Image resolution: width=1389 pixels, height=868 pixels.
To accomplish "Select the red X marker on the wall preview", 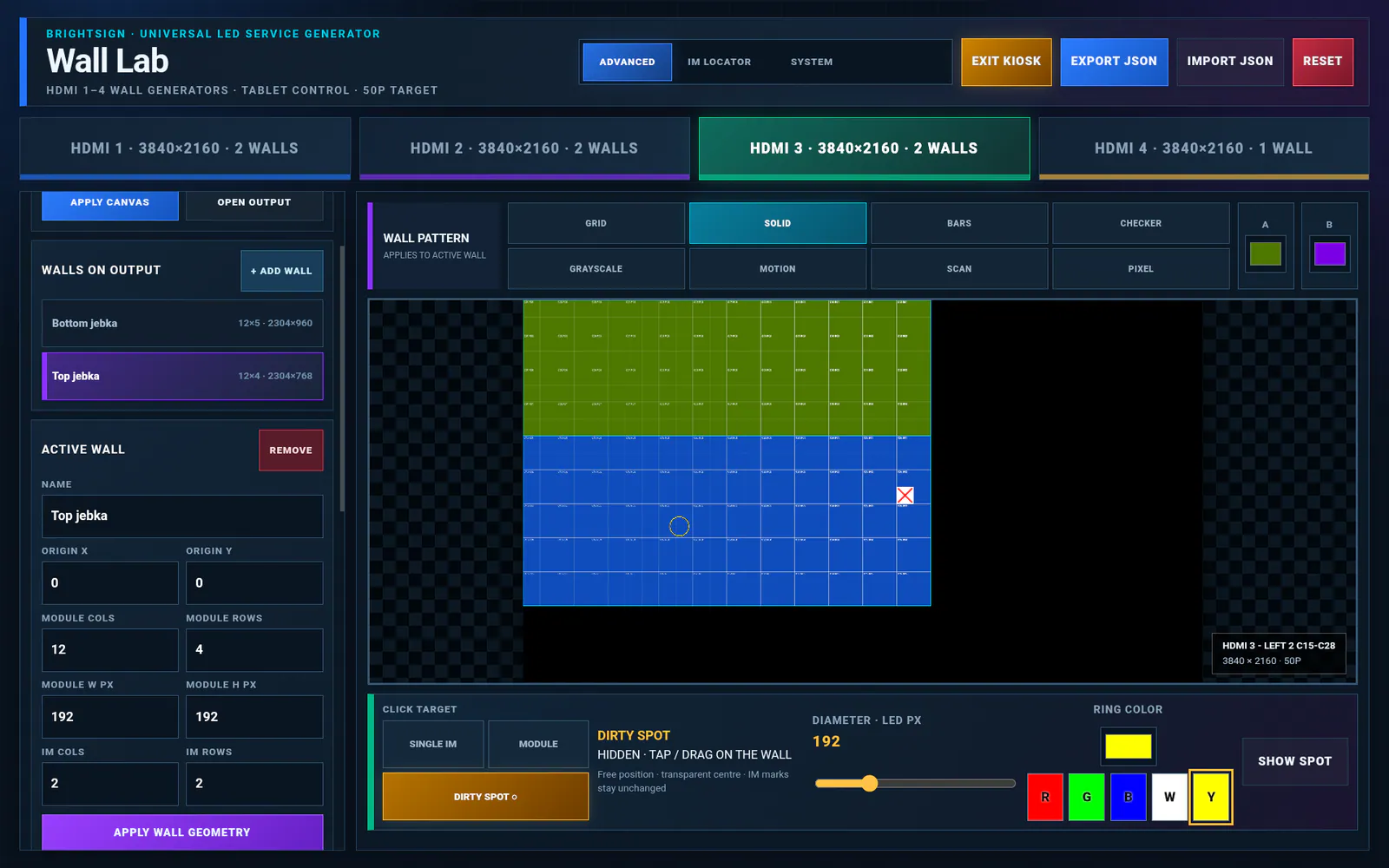I will pyautogui.click(x=905, y=495).
